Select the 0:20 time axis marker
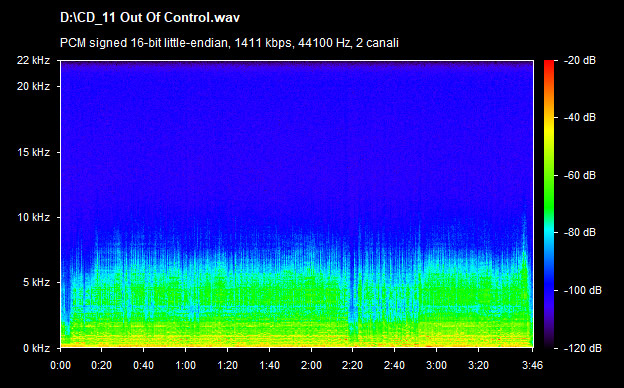This screenshot has height=388, width=624. click(x=102, y=365)
